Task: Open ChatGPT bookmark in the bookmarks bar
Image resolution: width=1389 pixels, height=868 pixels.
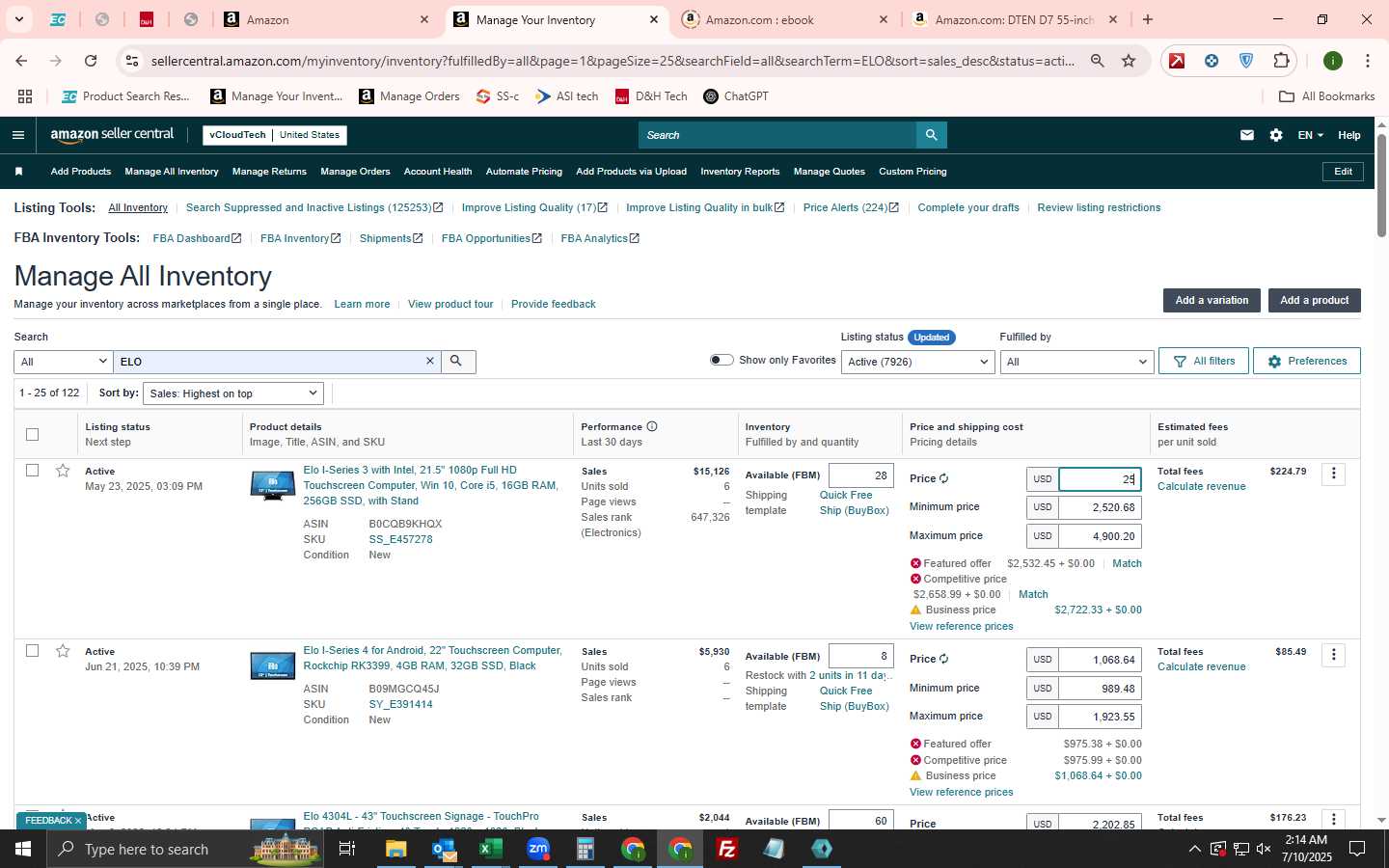Action: [x=735, y=96]
